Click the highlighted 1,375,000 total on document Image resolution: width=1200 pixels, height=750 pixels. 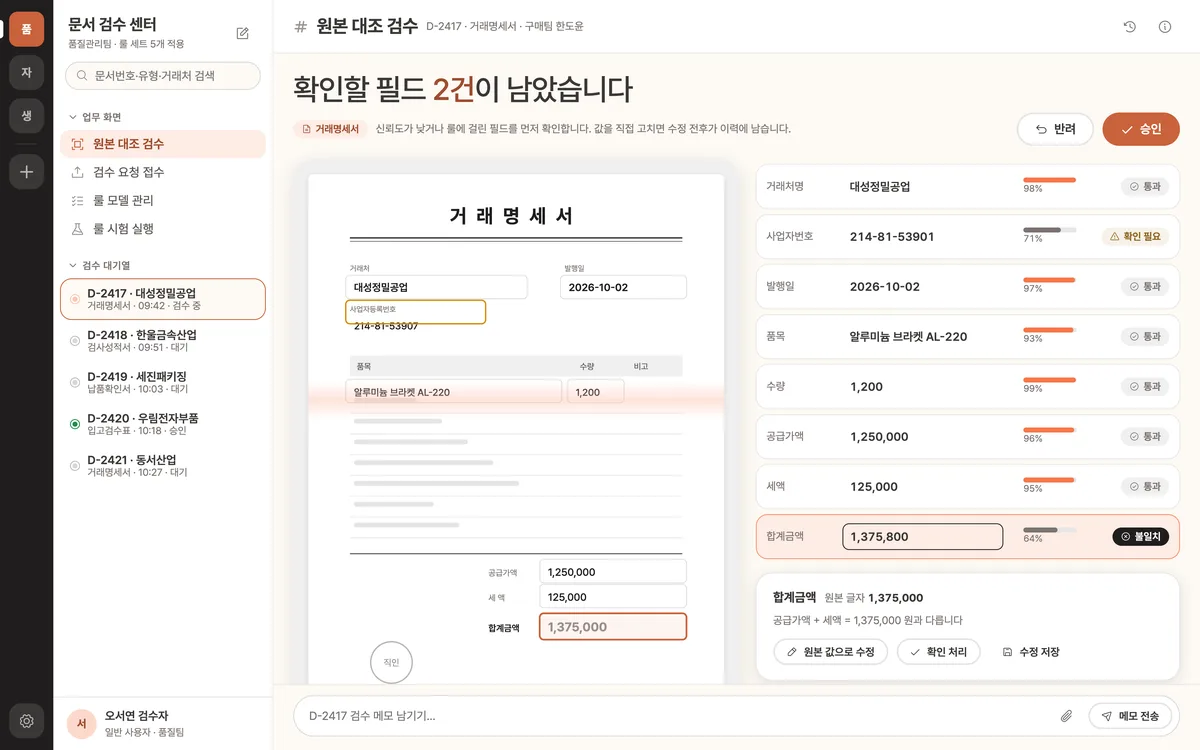coord(613,627)
